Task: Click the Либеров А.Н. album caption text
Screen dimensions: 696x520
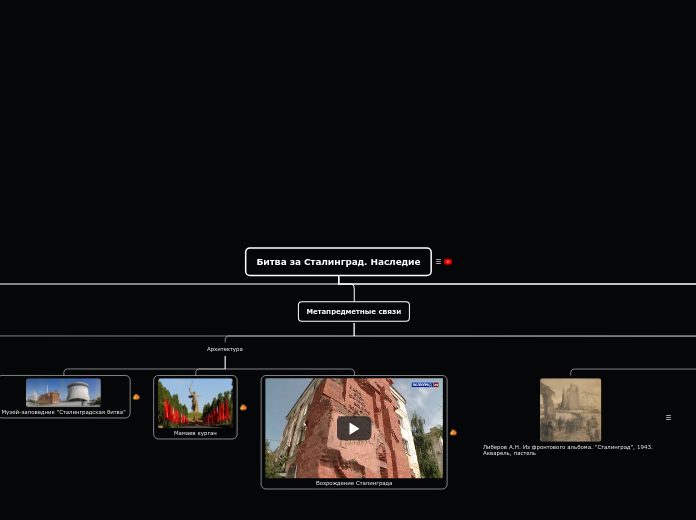Action: (568, 450)
